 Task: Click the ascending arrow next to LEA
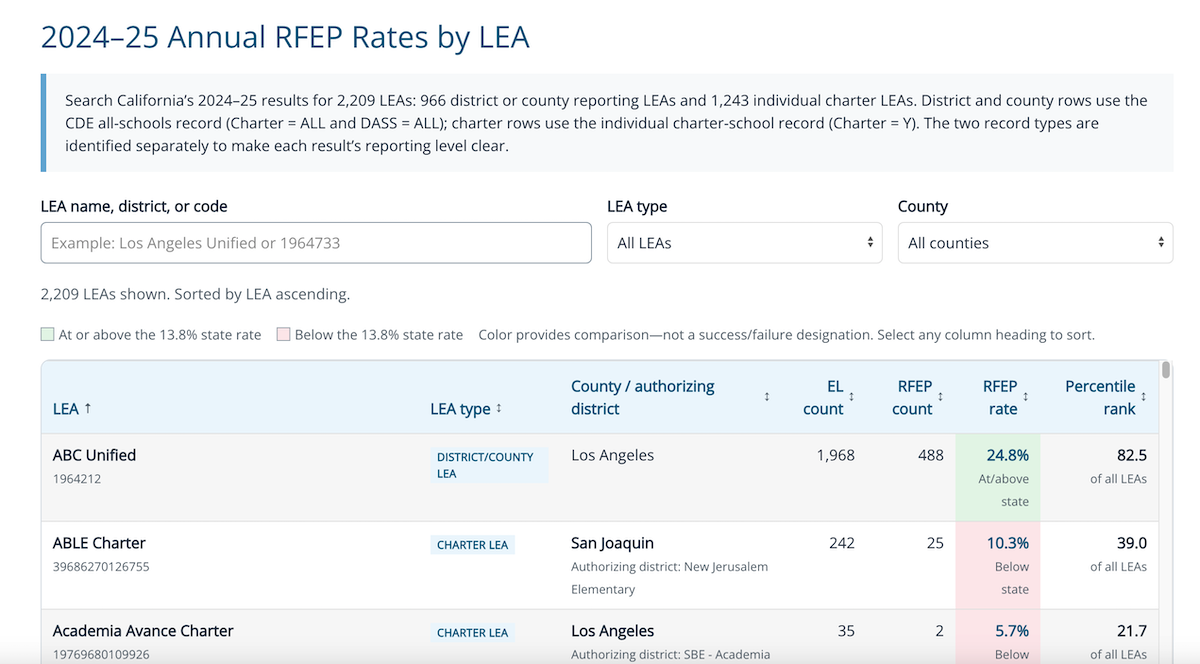click(88, 409)
